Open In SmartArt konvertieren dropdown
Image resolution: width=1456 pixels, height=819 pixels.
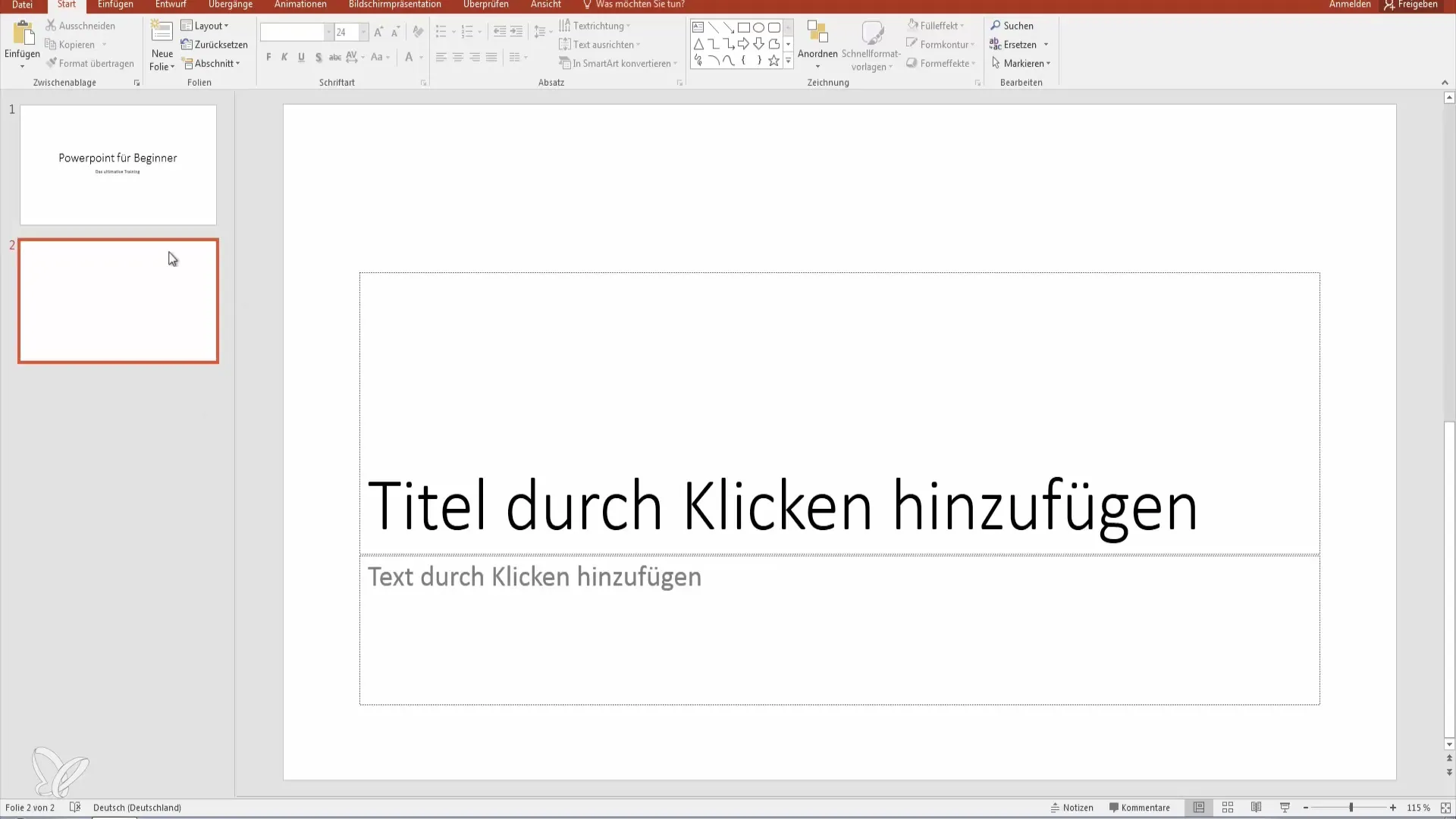pyautogui.click(x=618, y=64)
